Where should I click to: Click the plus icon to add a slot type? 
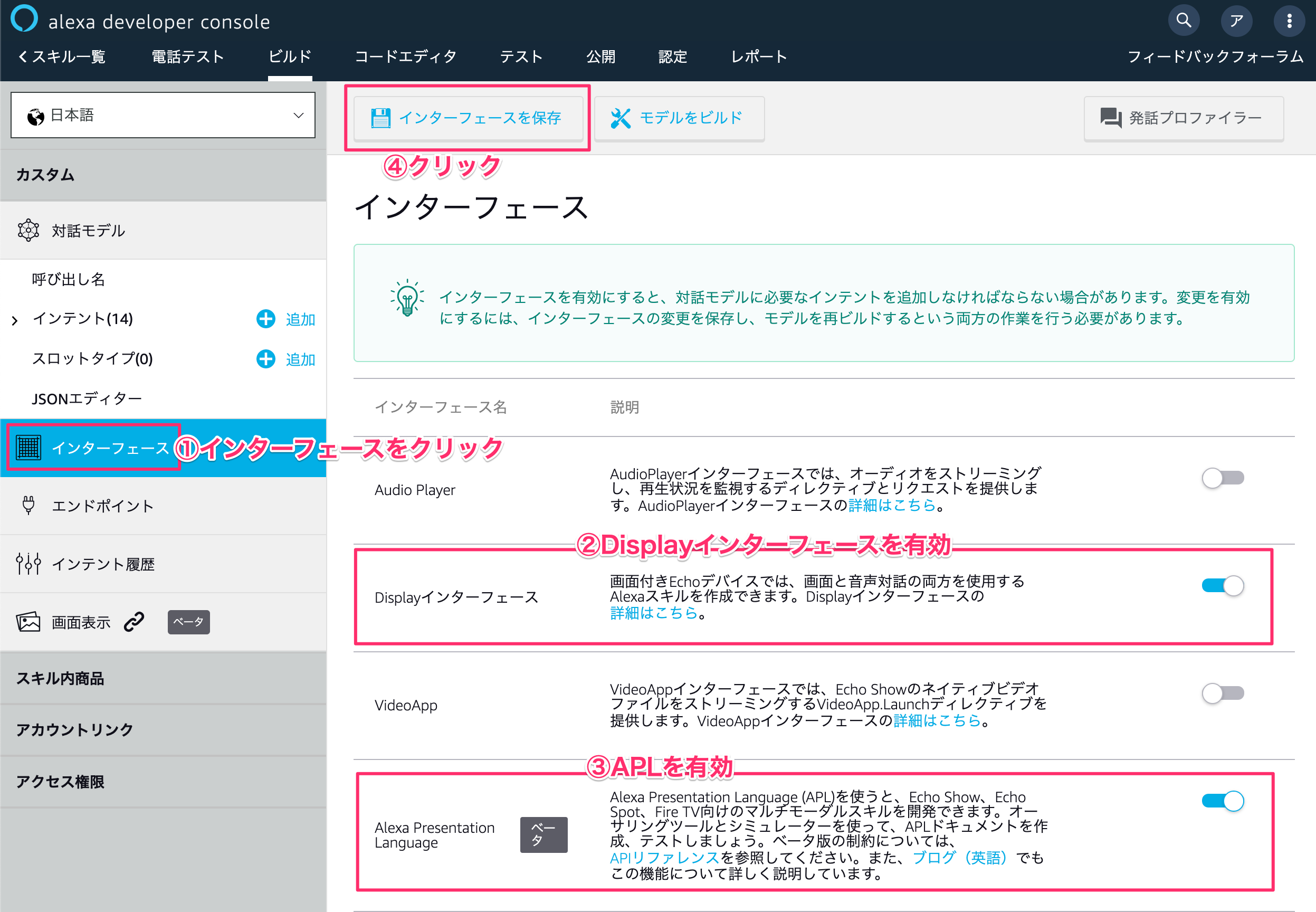point(265,359)
